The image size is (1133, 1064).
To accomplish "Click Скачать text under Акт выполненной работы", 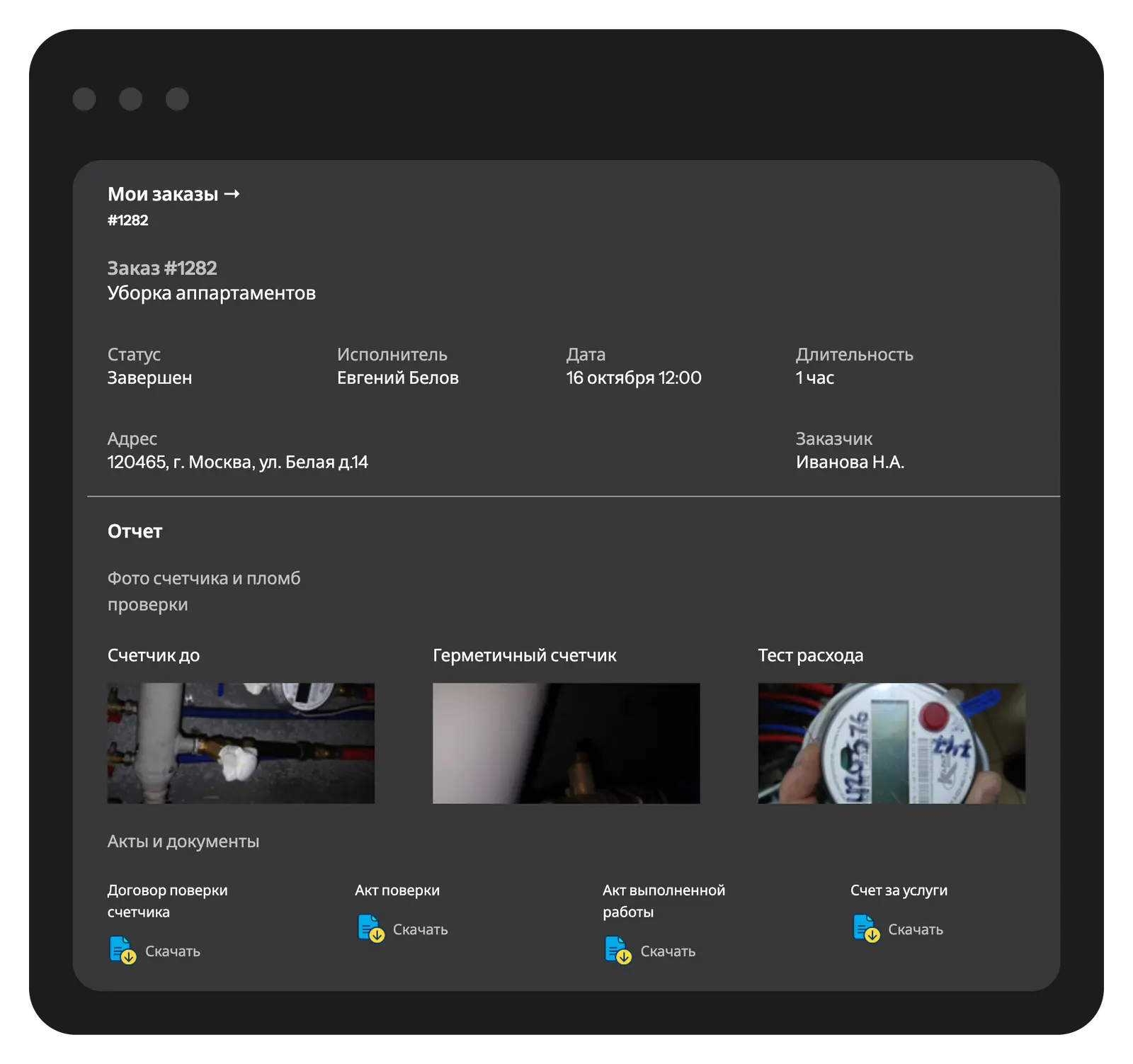I will (668, 951).
